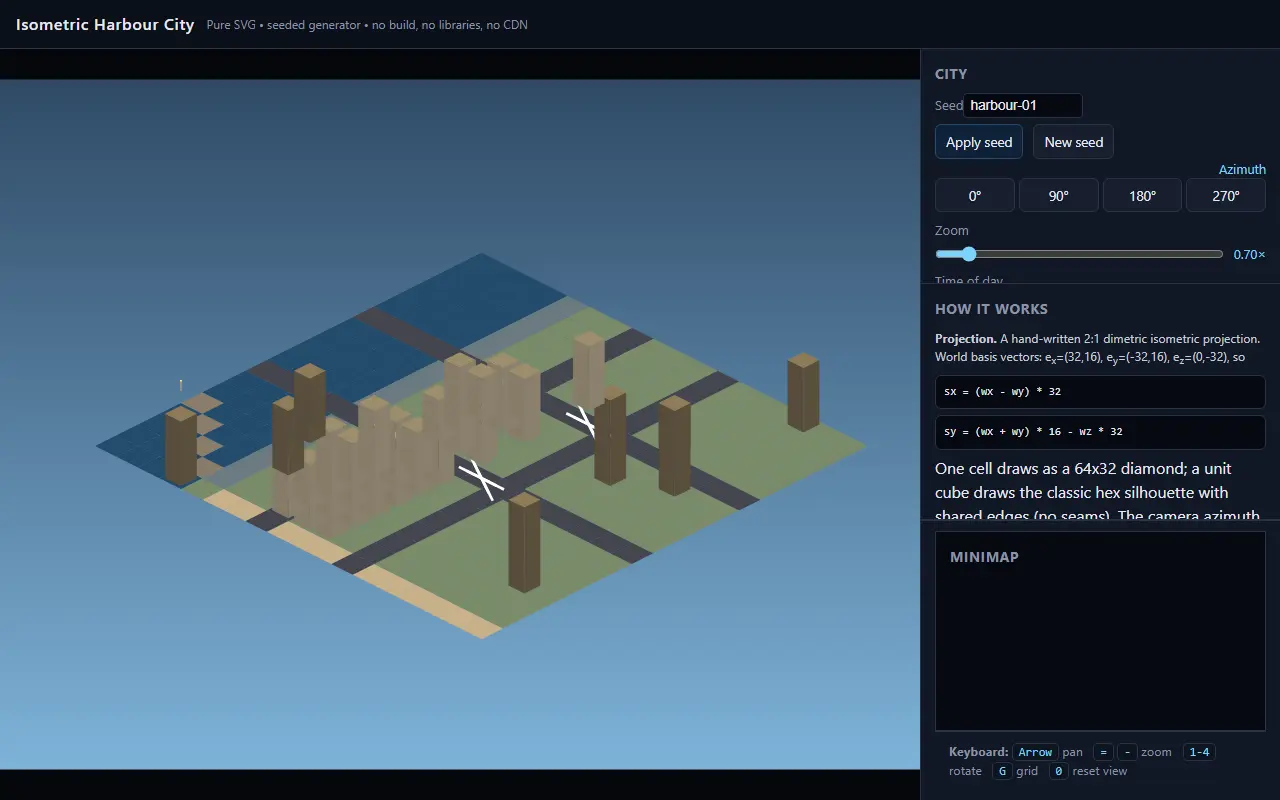Viewport: 1280px width, 800px height.
Task: Click the Arrow key hint
Action: 1035,752
